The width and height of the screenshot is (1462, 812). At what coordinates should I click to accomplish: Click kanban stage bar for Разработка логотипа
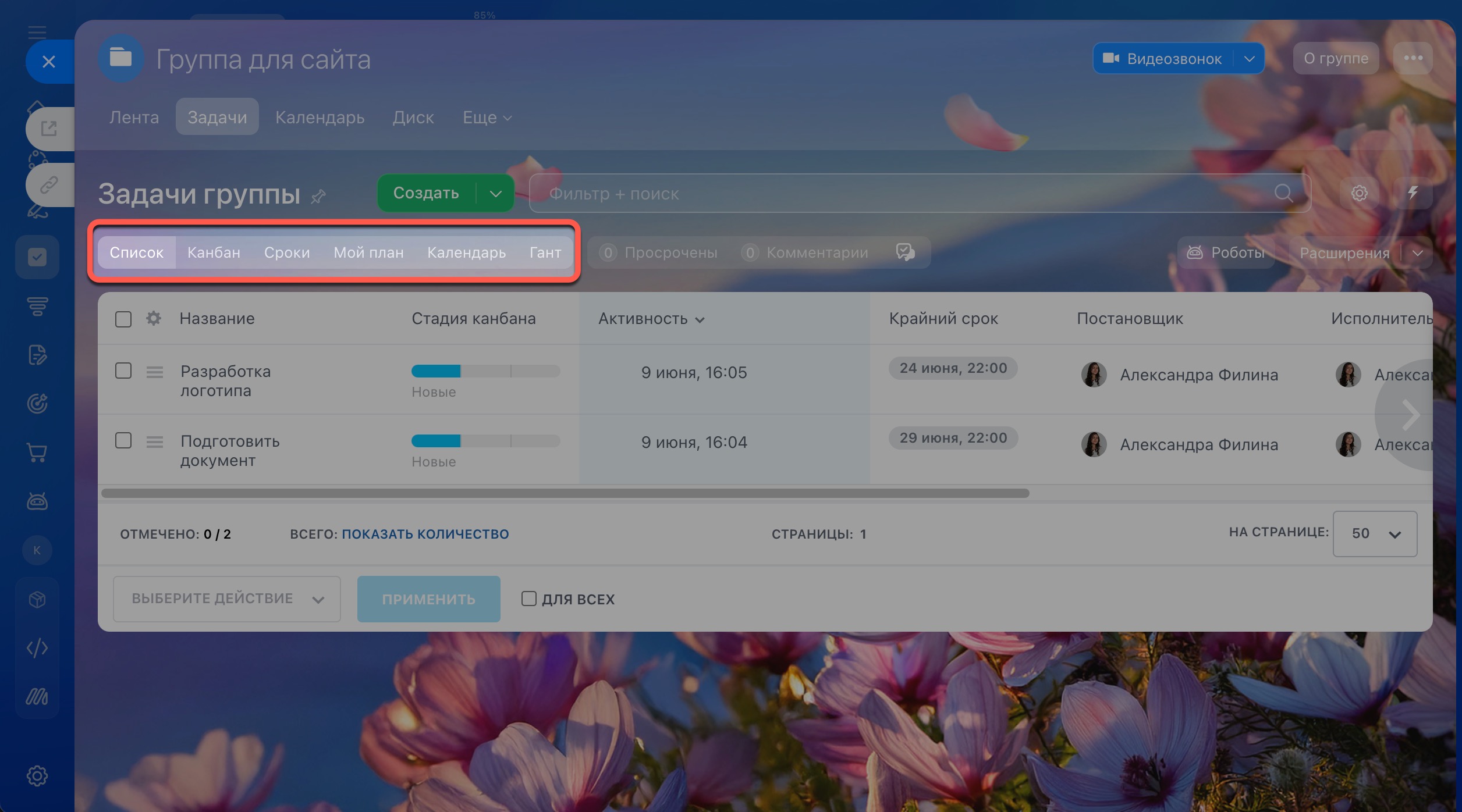pyautogui.click(x=485, y=371)
